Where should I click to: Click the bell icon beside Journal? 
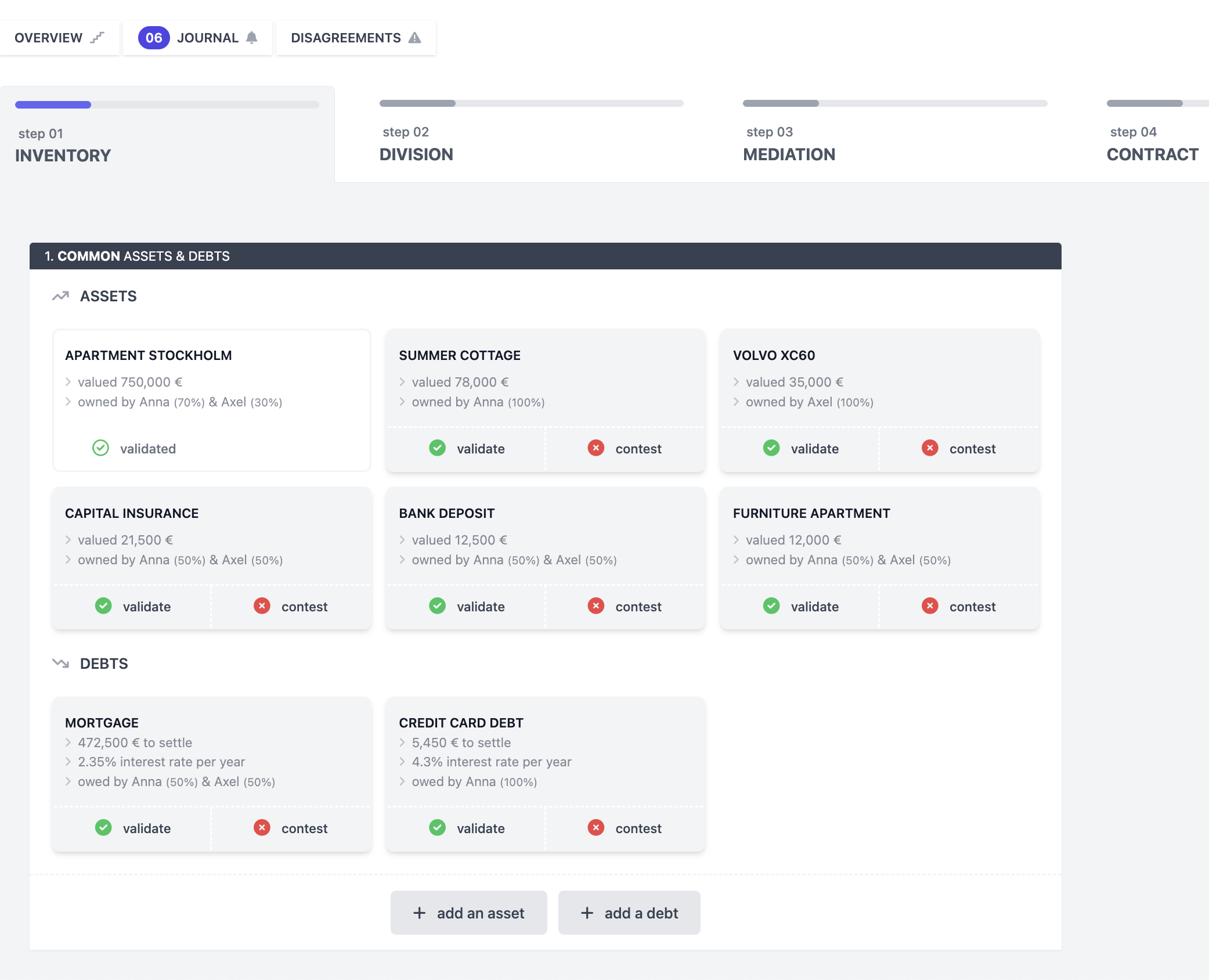coord(251,38)
